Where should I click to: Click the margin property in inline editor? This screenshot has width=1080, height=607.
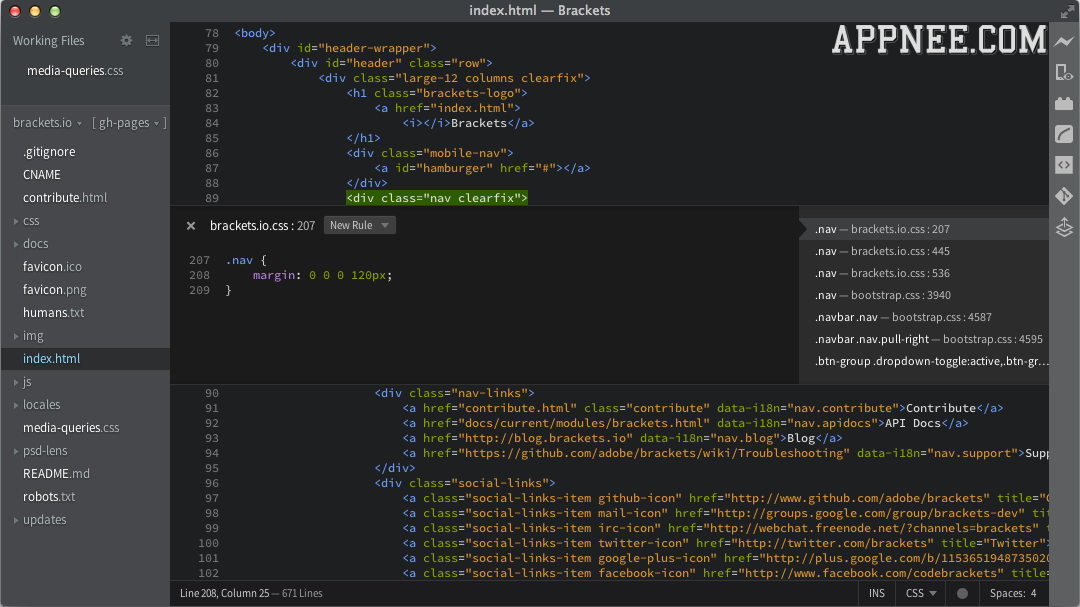point(273,276)
